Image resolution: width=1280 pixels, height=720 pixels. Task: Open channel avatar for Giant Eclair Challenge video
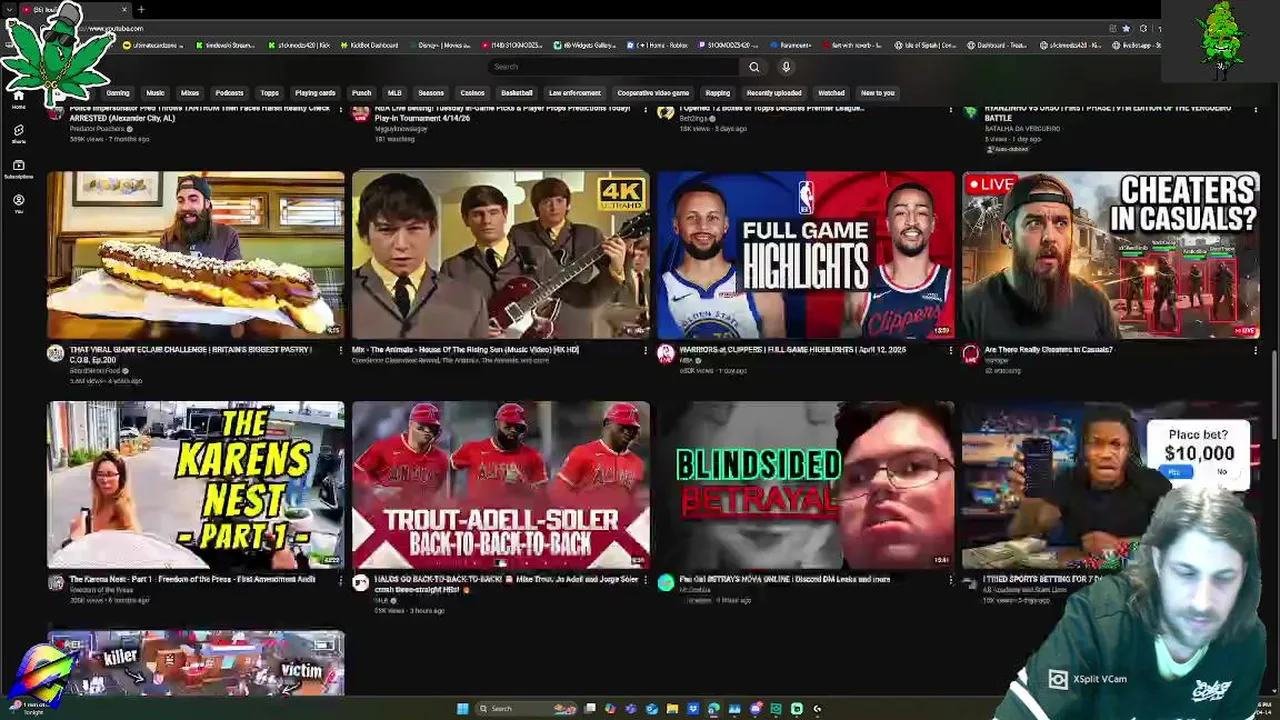point(56,353)
